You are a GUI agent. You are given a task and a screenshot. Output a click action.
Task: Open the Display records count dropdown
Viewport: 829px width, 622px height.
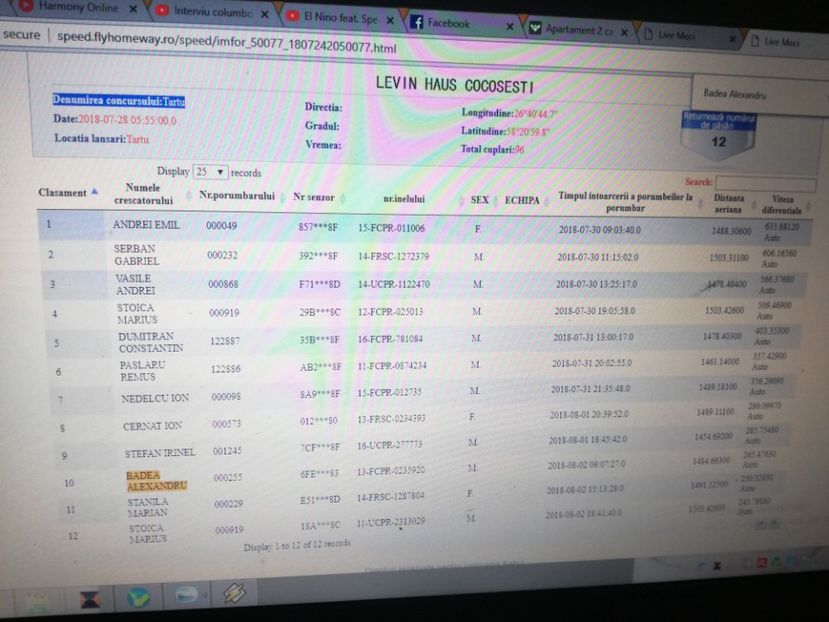211,172
